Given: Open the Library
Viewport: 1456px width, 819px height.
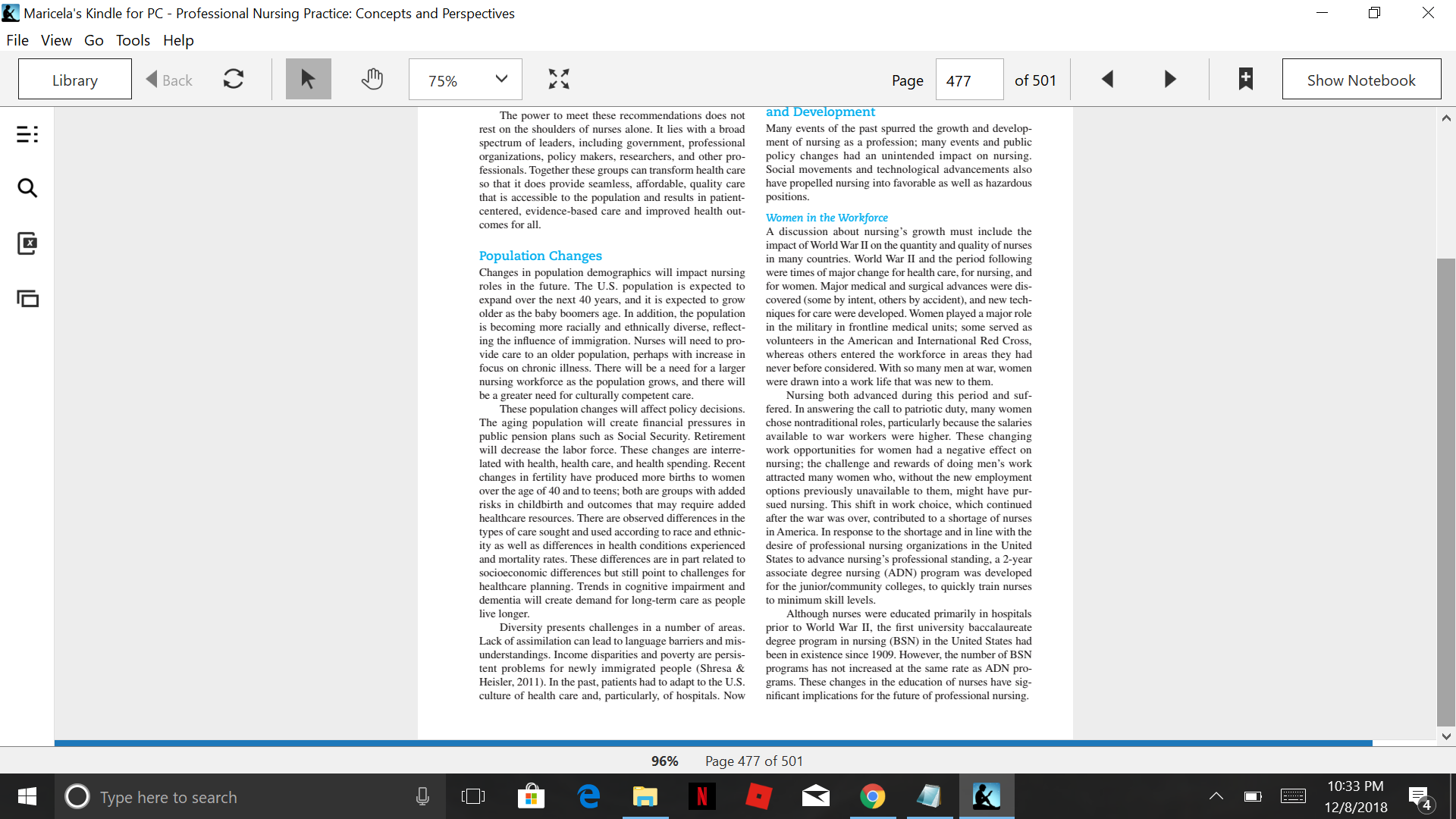Looking at the screenshot, I should (x=74, y=80).
